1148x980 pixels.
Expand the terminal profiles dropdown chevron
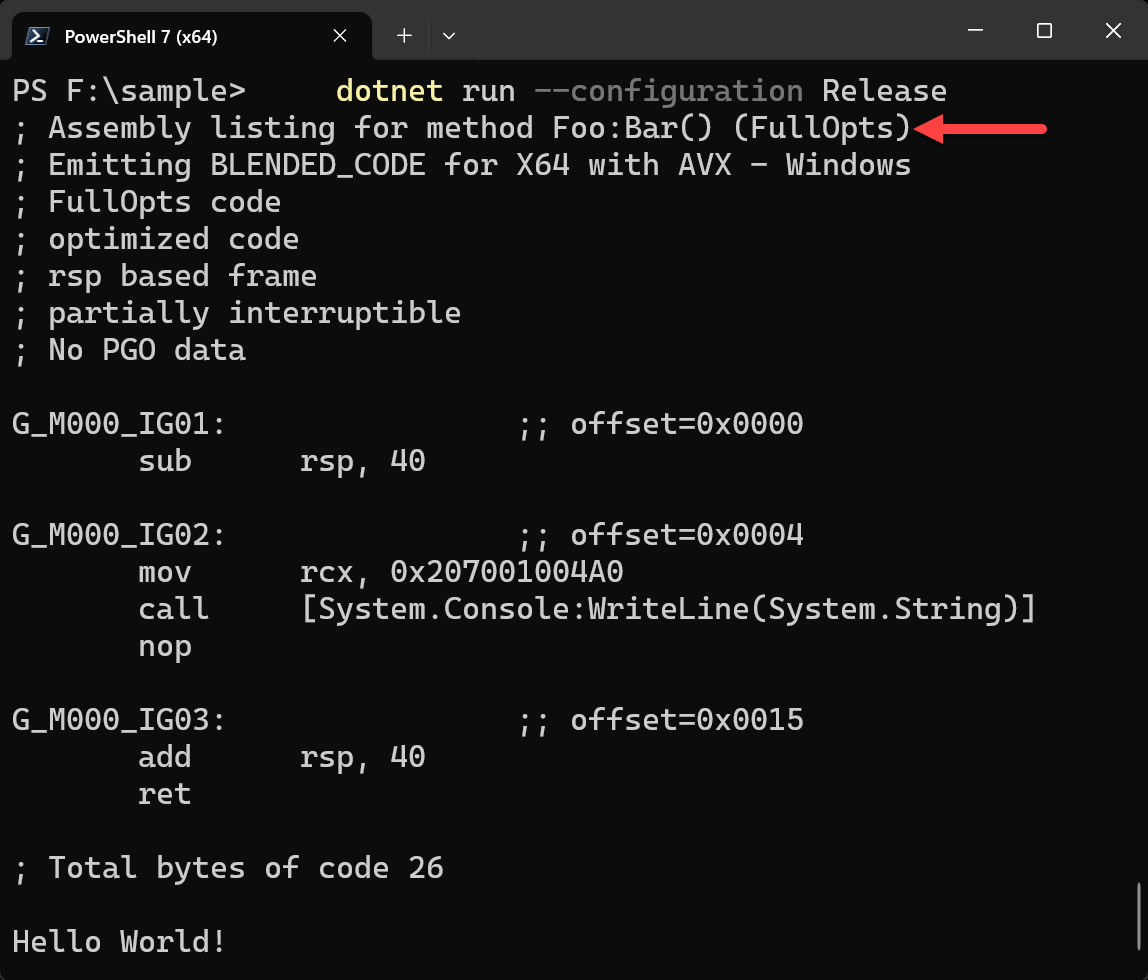pyautogui.click(x=449, y=36)
